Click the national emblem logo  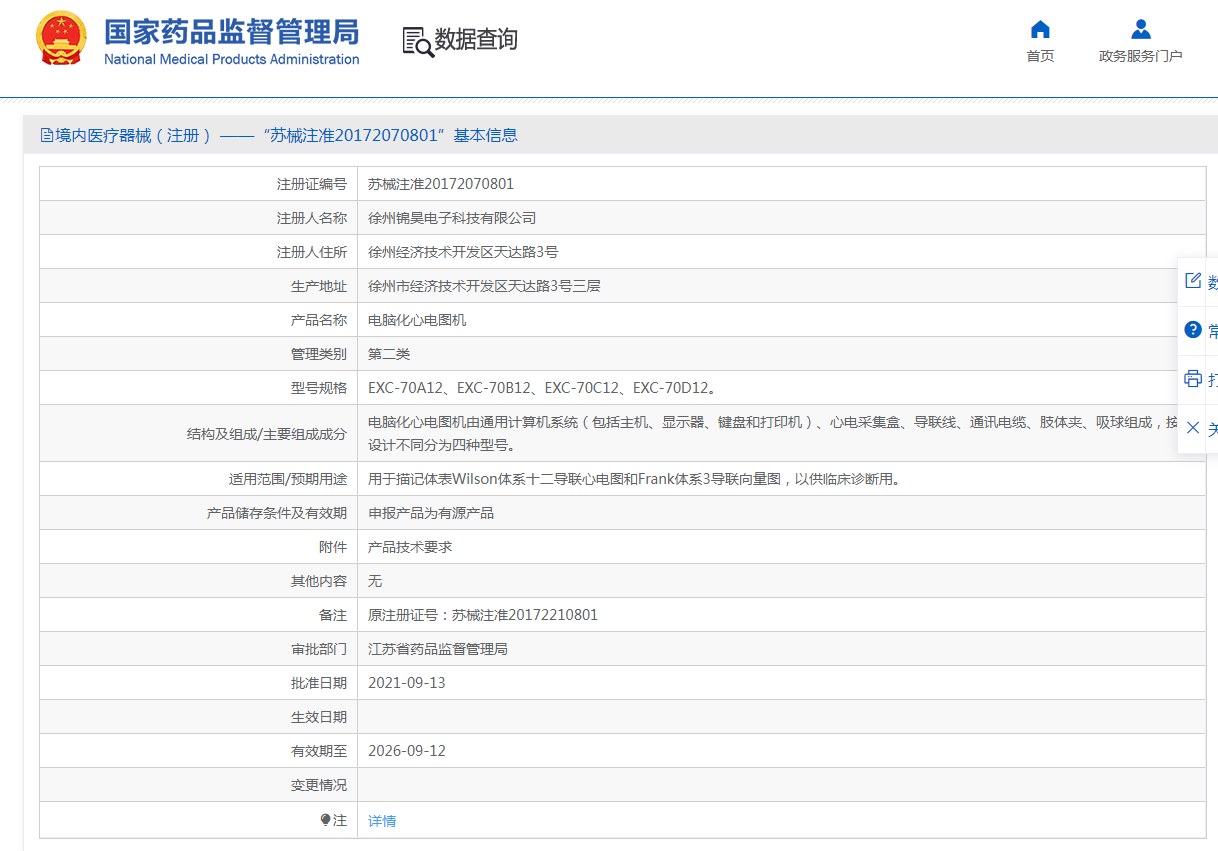coord(61,40)
